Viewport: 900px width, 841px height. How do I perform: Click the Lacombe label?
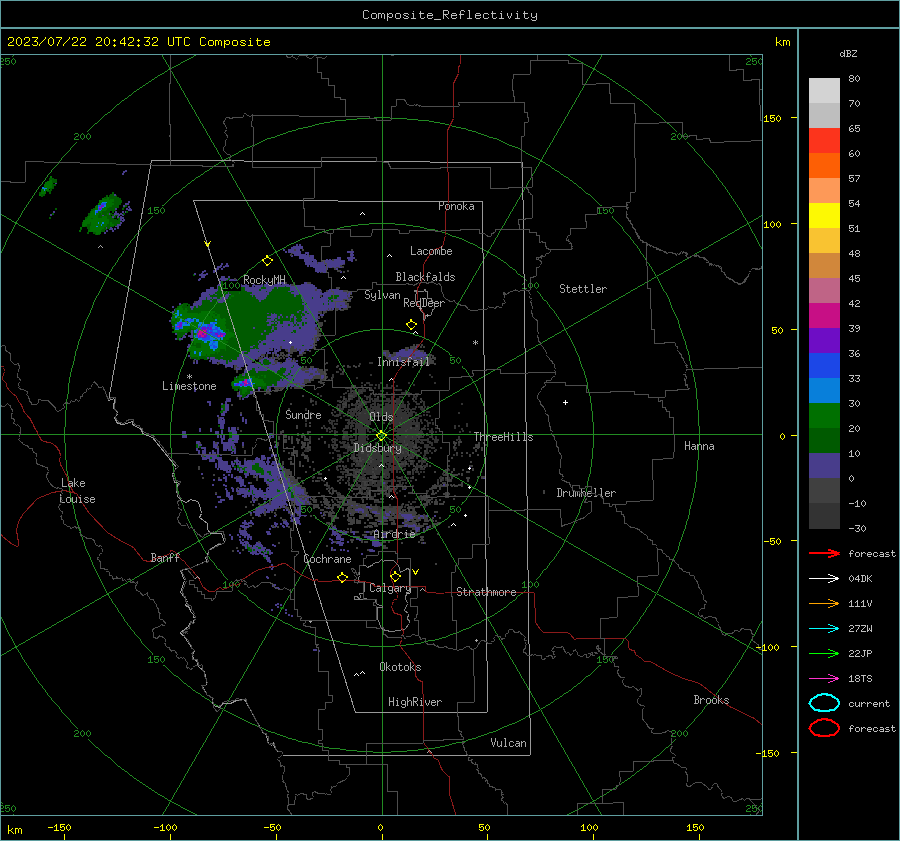click(x=431, y=251)
